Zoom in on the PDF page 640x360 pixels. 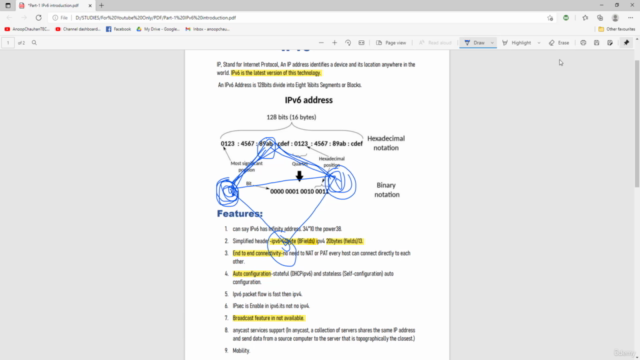click(334, 43)
